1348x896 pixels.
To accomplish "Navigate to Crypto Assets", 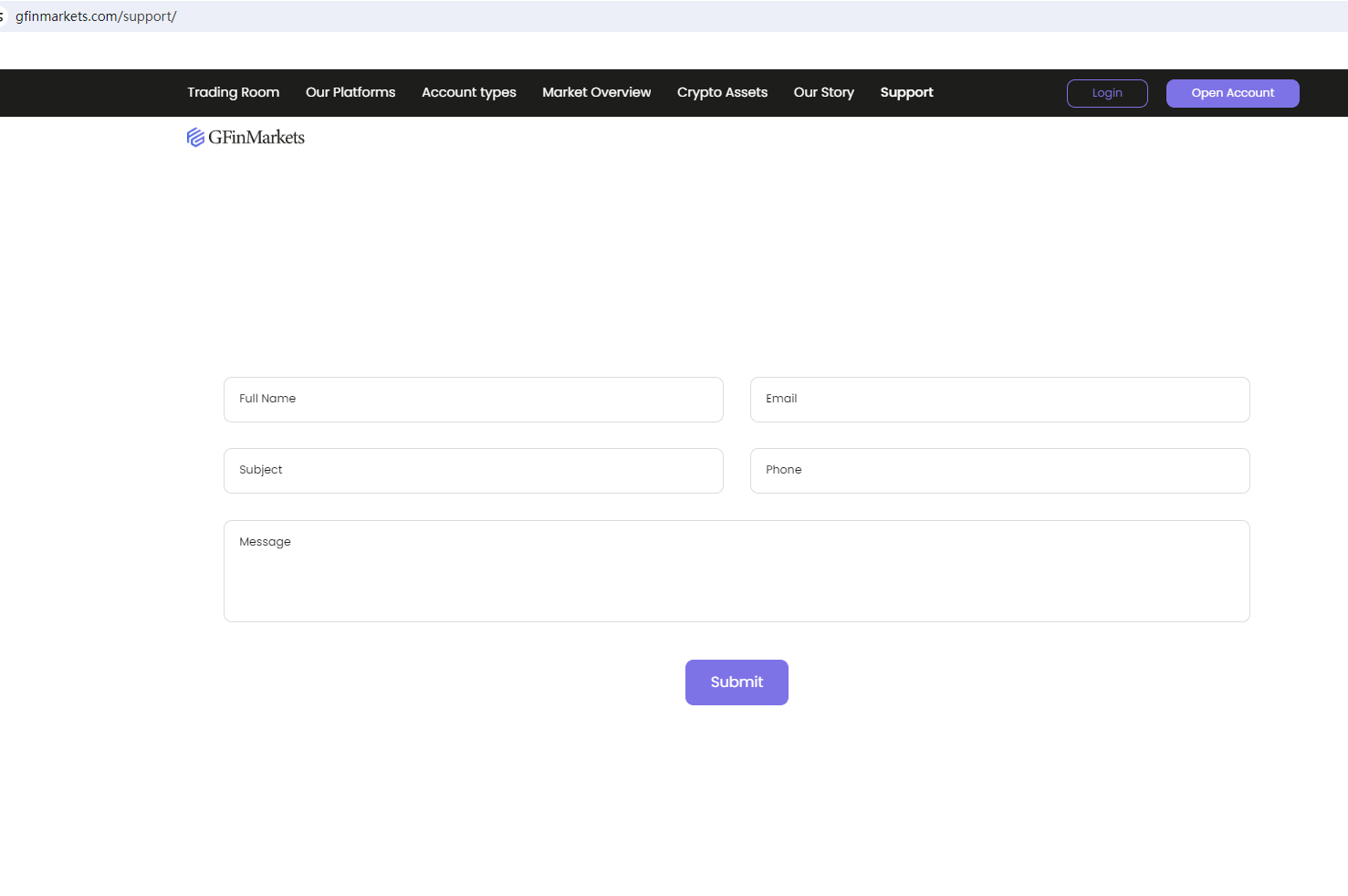I will (722, 92).
